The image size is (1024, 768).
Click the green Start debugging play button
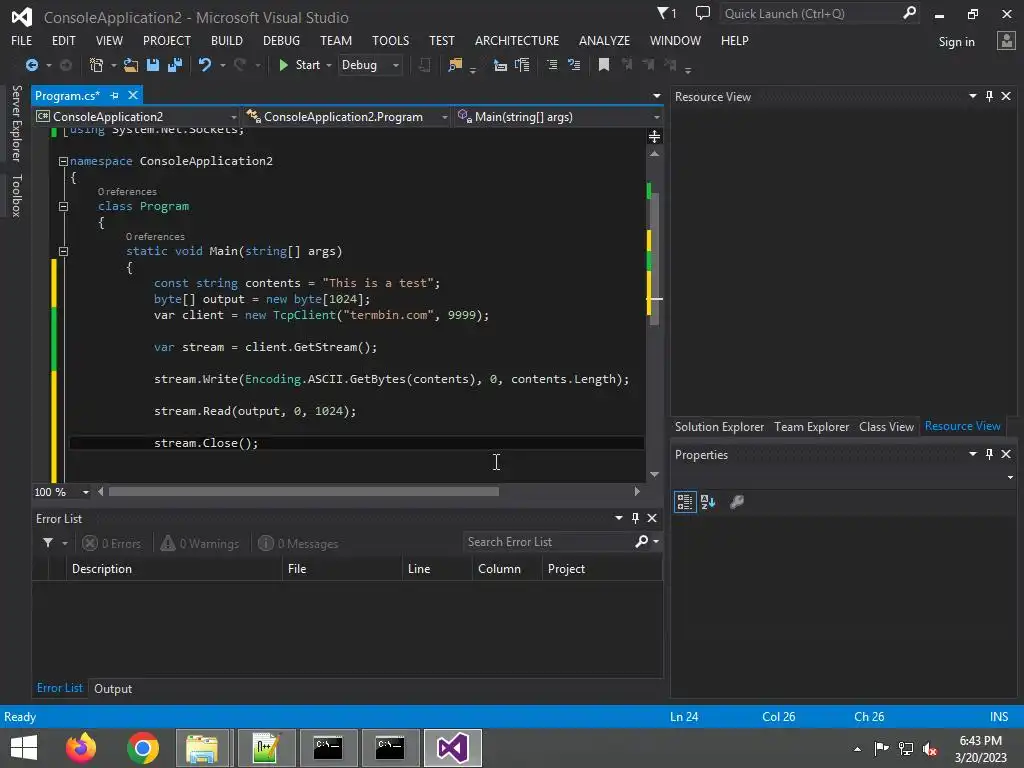283,65
